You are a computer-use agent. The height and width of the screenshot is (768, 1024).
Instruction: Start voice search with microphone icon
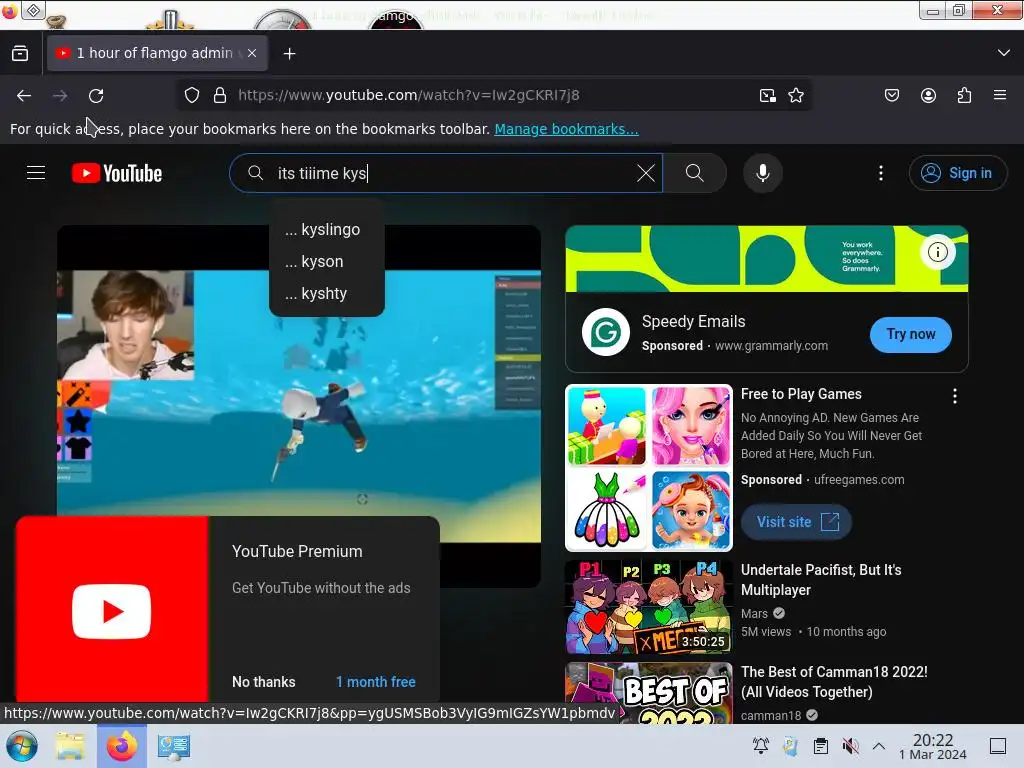click(x=762, y=173)
